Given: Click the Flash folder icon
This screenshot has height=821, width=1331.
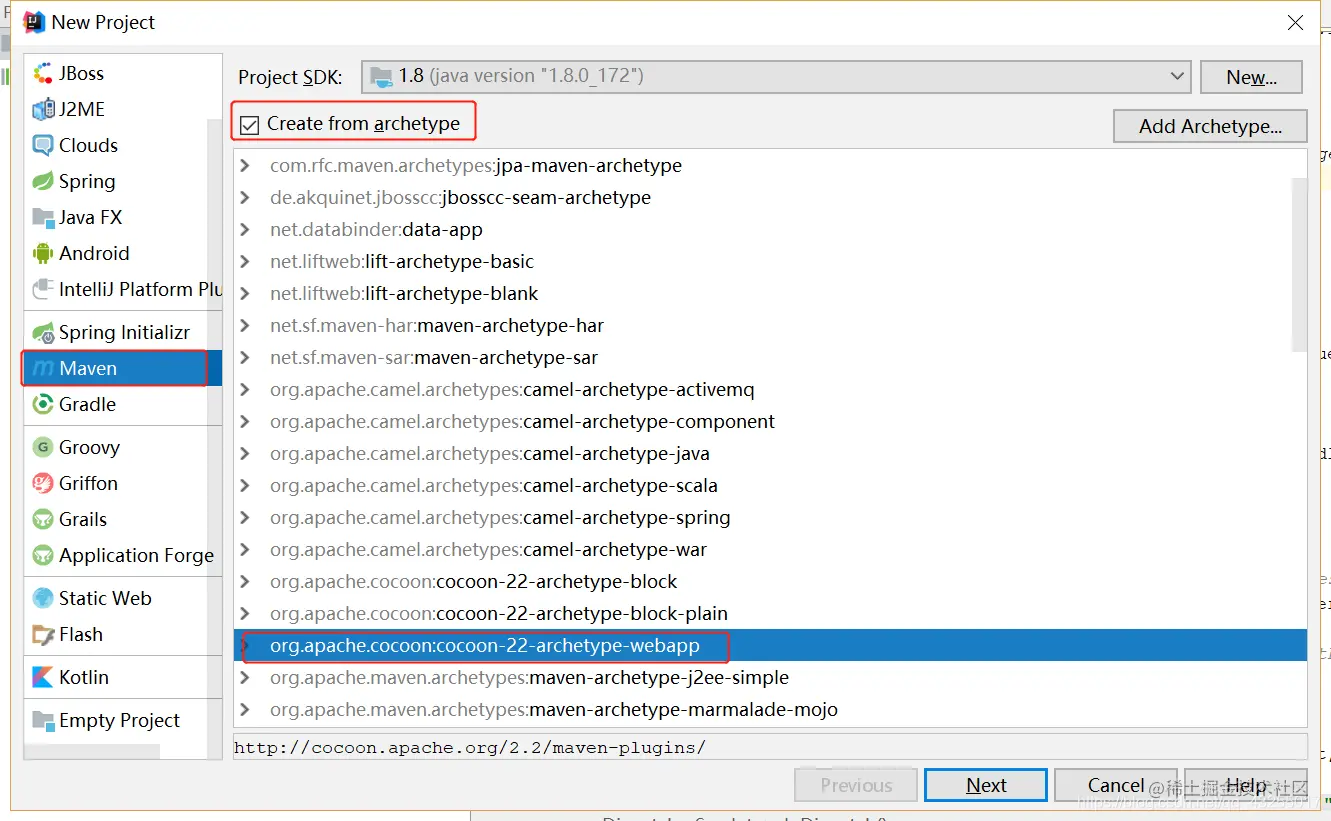Looking at the screenshot, I should click(x=42, y=634).
